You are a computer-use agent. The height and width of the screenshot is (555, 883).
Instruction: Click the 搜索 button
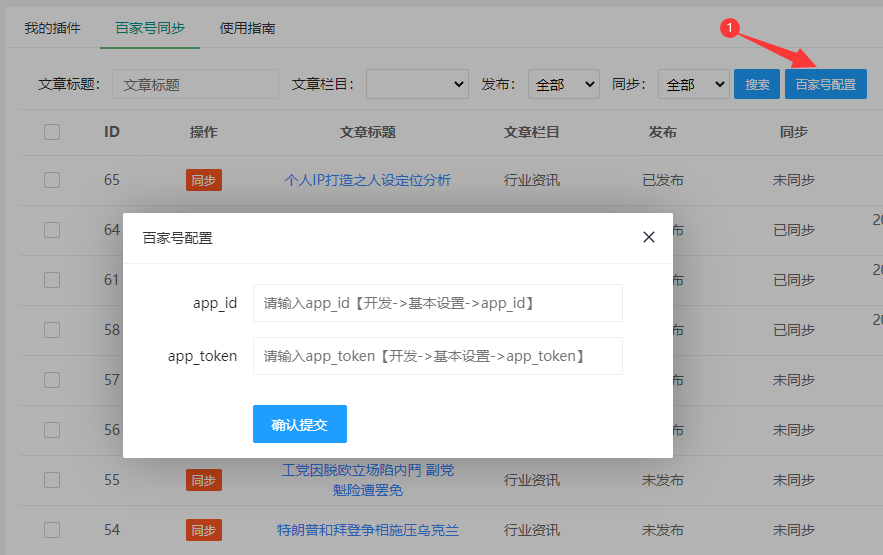click(757, 84)
